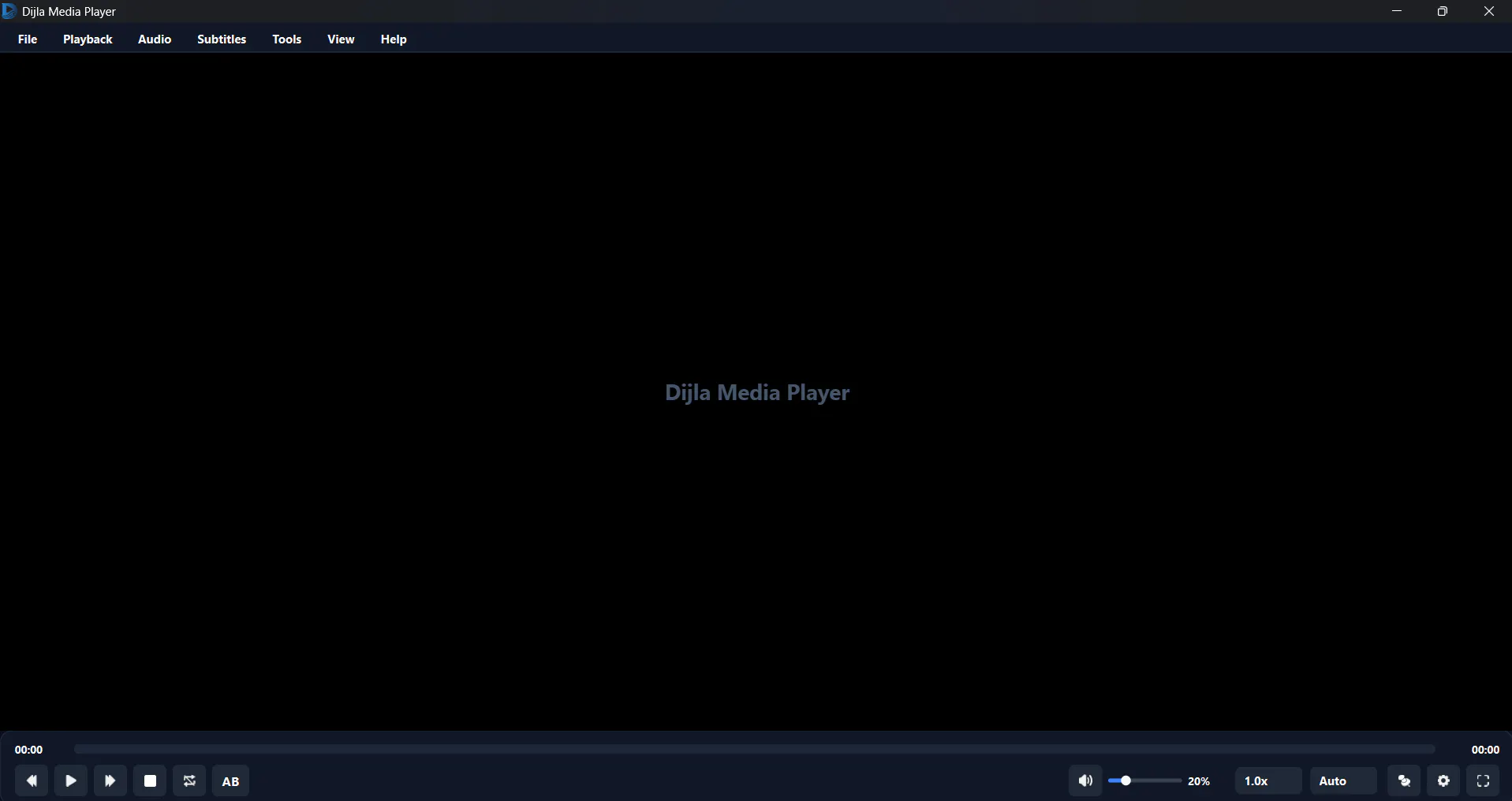Mute audio using the speaker icon
This screenshot has width=1512, height=801.
tap(1086, 781)
